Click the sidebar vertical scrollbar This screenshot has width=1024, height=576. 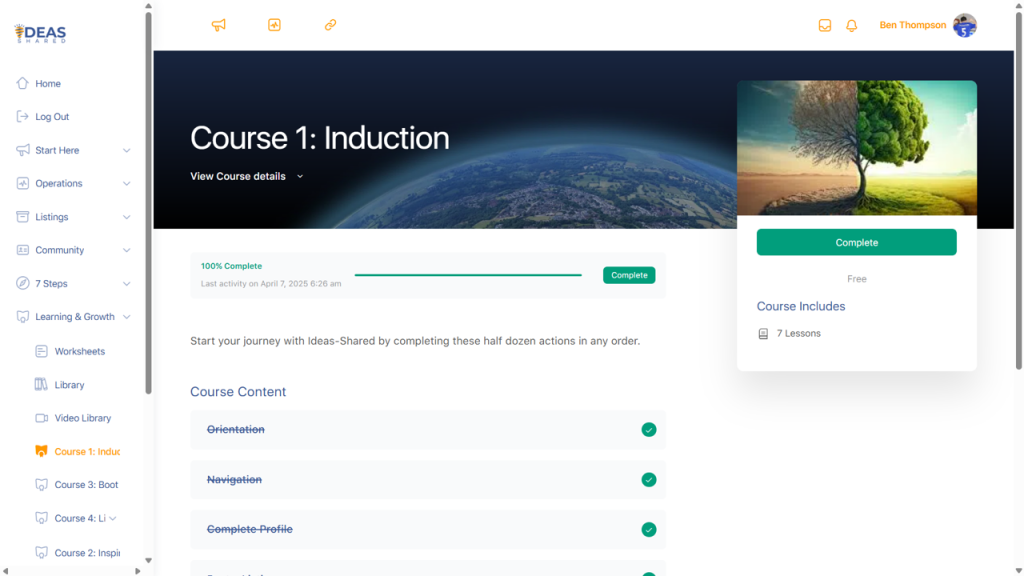coord(148,202)
